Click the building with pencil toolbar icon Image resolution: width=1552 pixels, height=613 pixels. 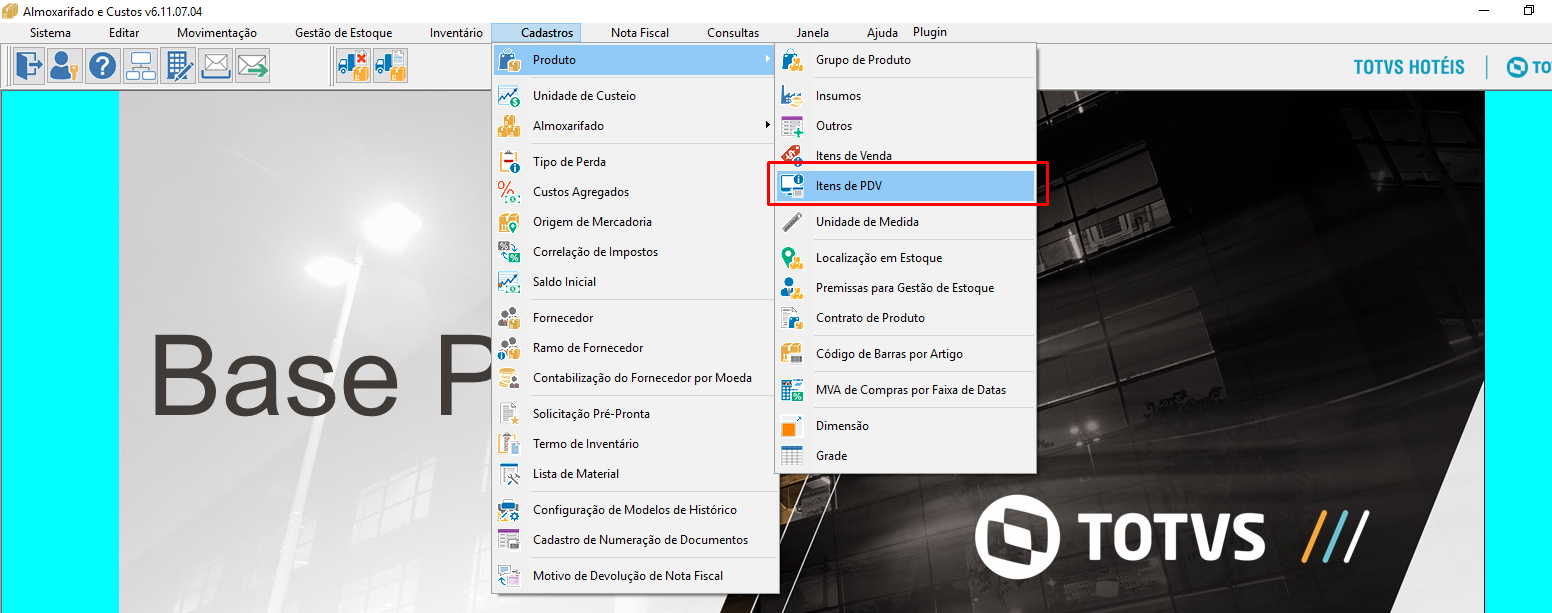(x=178, y=67)
